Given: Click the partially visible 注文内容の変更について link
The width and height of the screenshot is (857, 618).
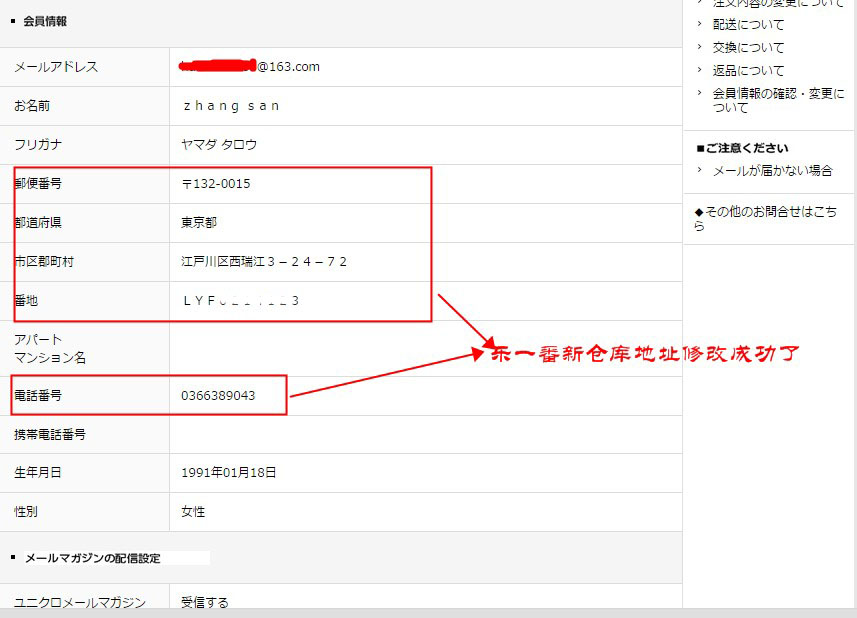Looking at the screenshot, I should pos(777,4).
